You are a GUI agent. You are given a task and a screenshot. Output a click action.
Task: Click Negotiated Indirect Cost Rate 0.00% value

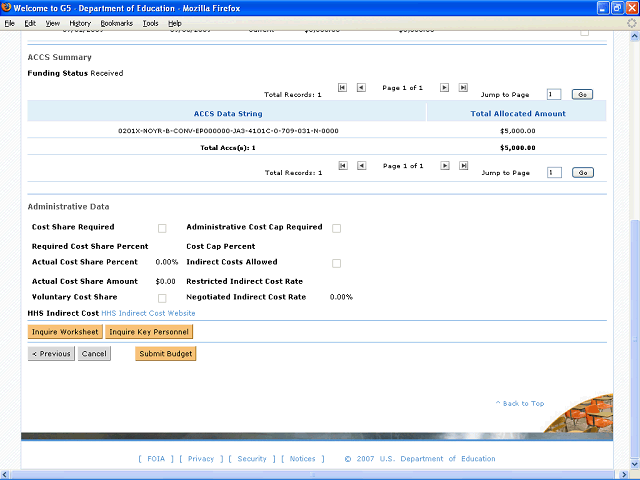[341, 297]
